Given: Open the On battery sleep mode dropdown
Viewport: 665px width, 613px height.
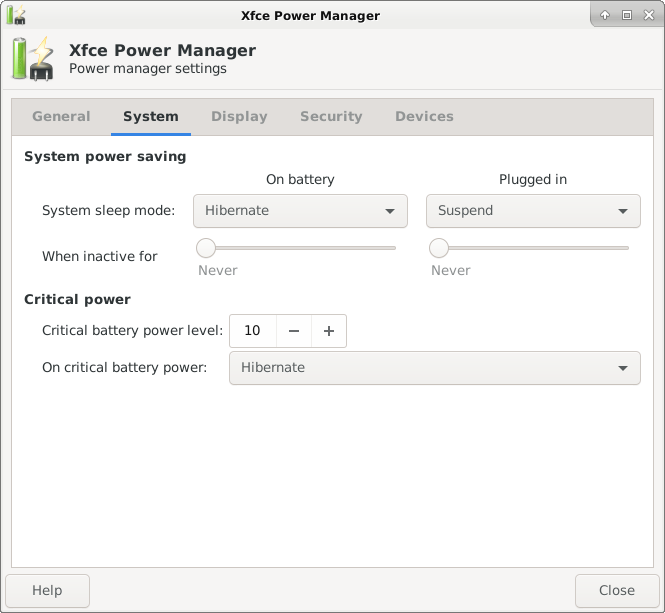Looking at the screenshot, I should (300, 211).
